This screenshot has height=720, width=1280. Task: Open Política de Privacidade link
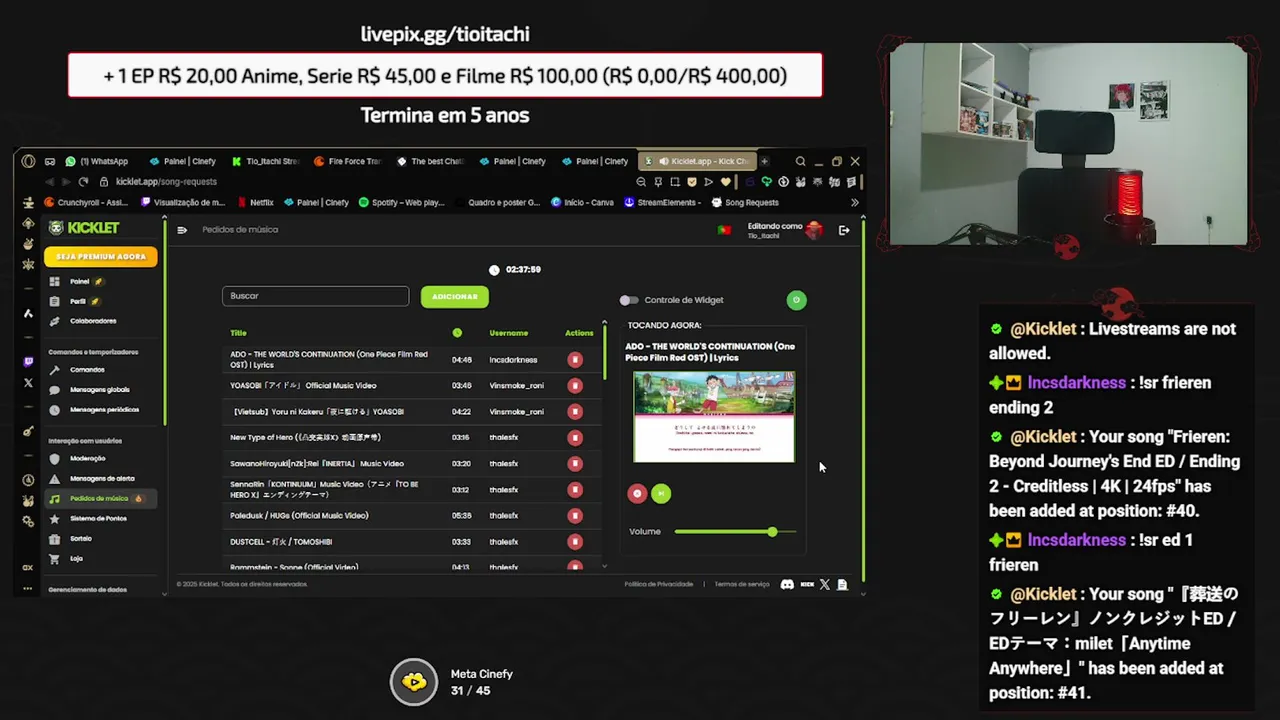click(x=659, y=584)
